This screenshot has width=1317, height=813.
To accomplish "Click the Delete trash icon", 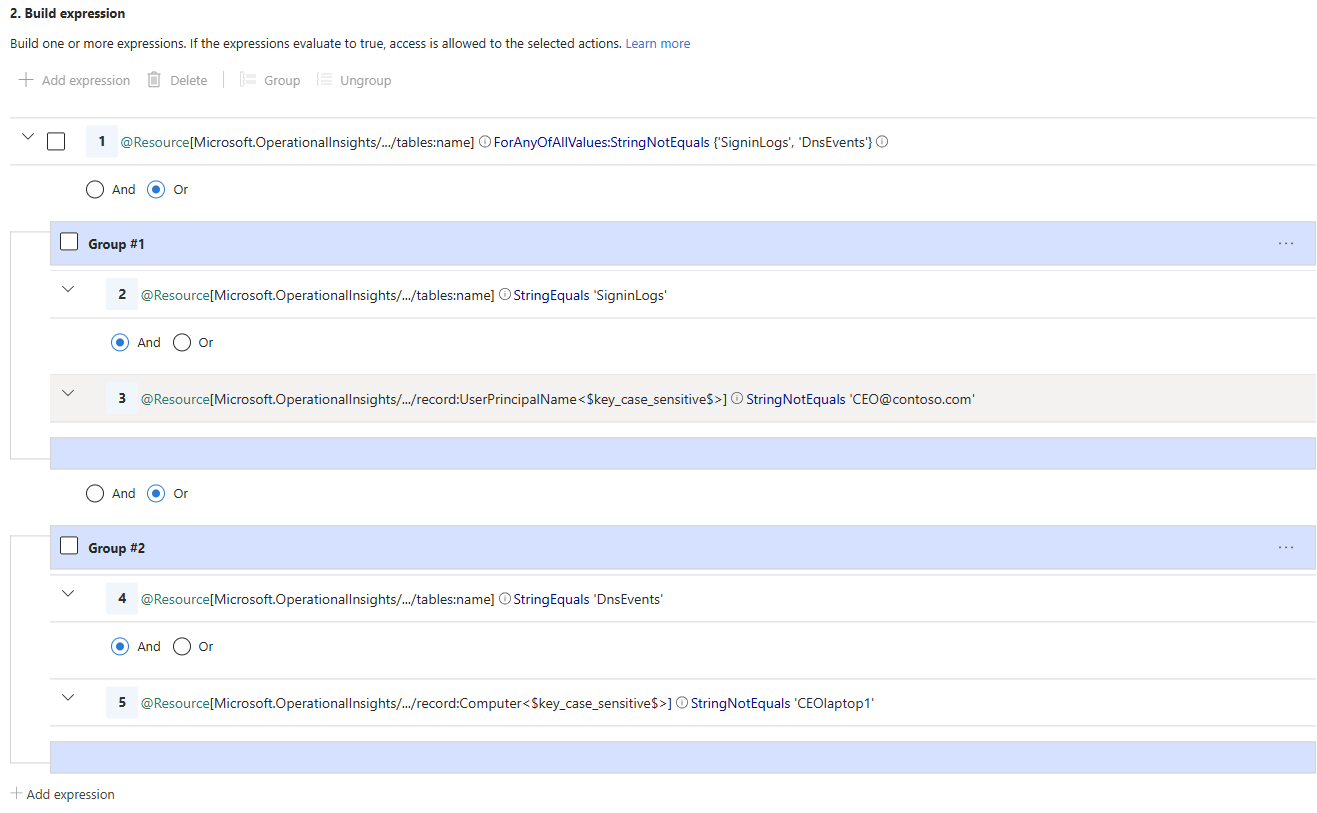I will (154, 80).
